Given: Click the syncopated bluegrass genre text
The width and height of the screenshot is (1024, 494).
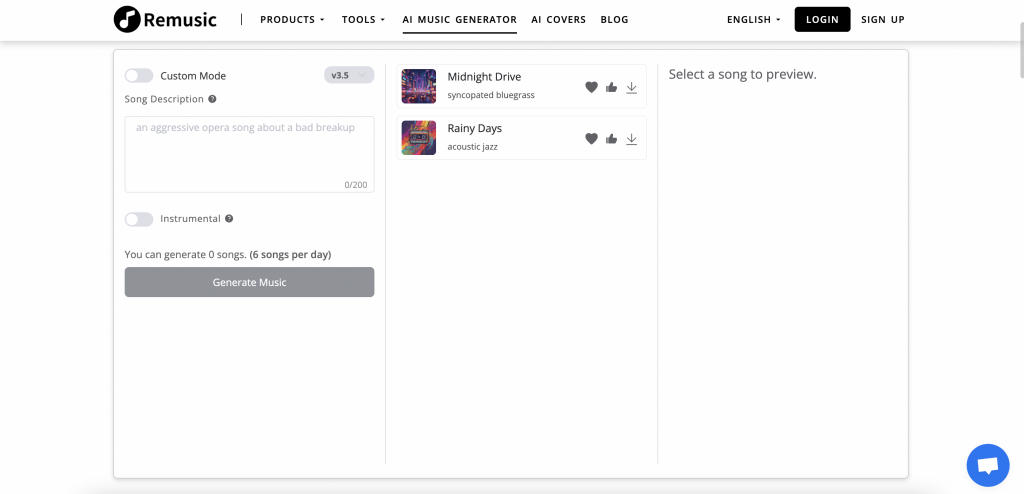Looking at the screenshot, I should point(490,95).
